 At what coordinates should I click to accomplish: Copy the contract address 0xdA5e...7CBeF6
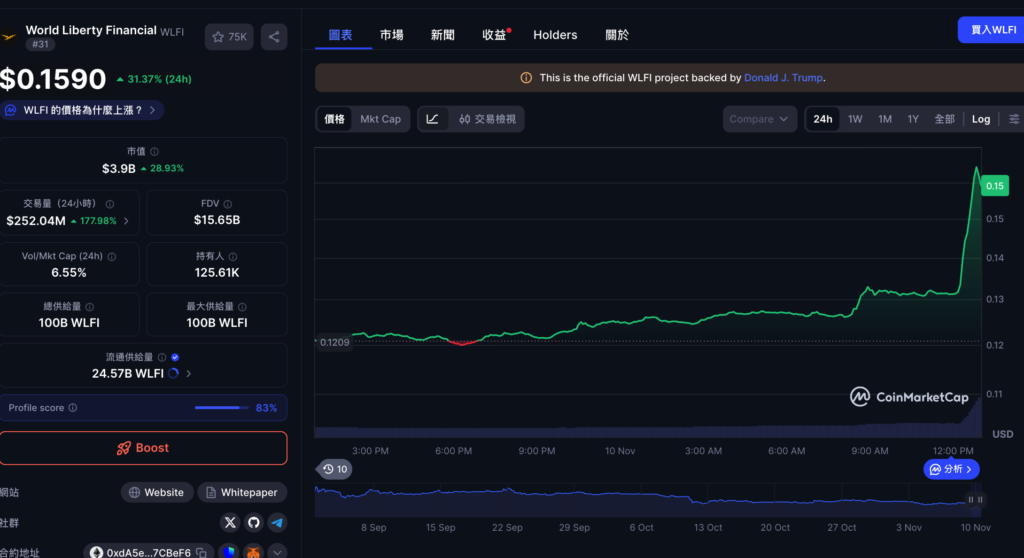[201, 552]
